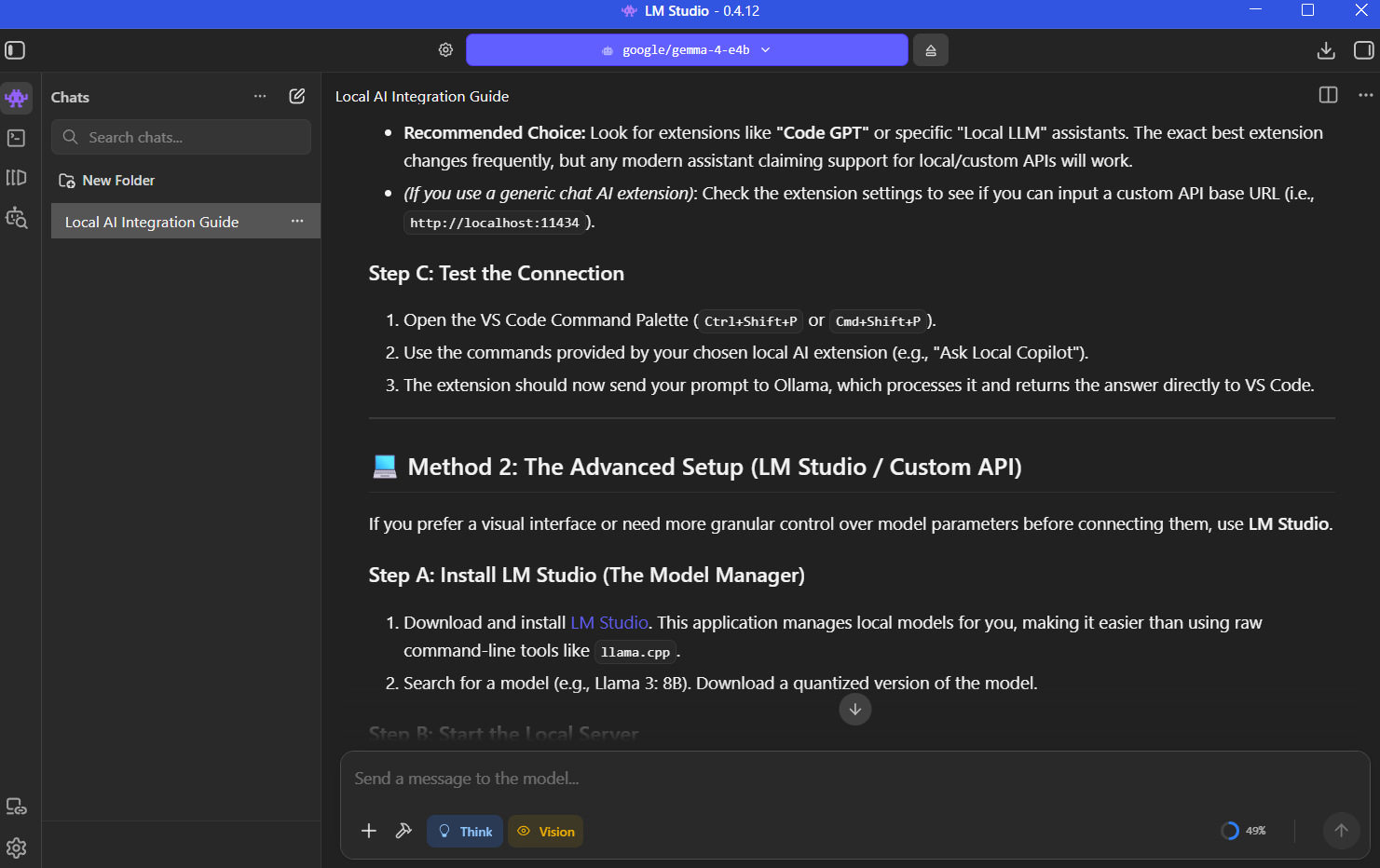
Task: Open conversation more options menu
Action: click(1366, 95)
